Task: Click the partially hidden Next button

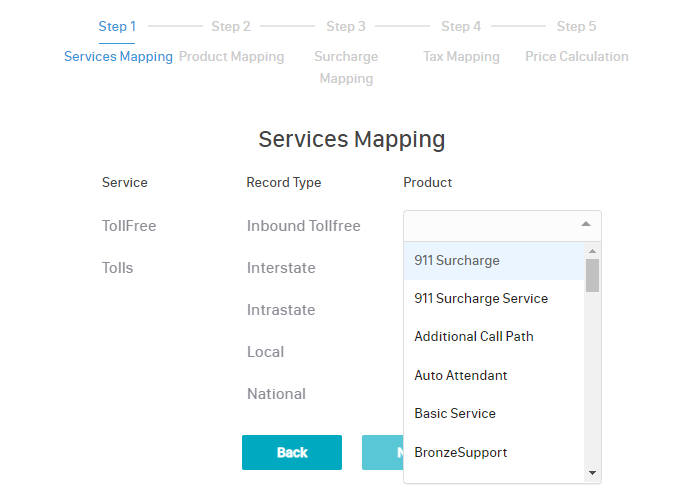Action: [382, 453]
